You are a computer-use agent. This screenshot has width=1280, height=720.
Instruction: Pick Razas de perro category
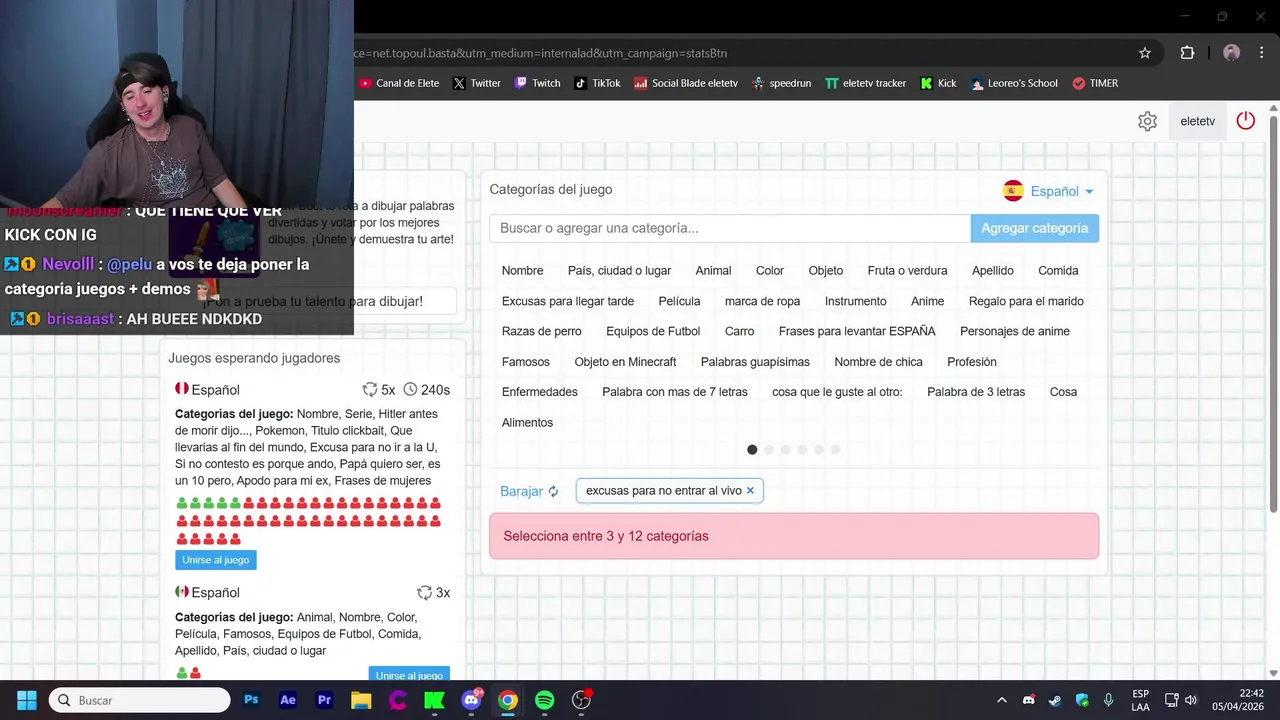[x=542, y=331]
